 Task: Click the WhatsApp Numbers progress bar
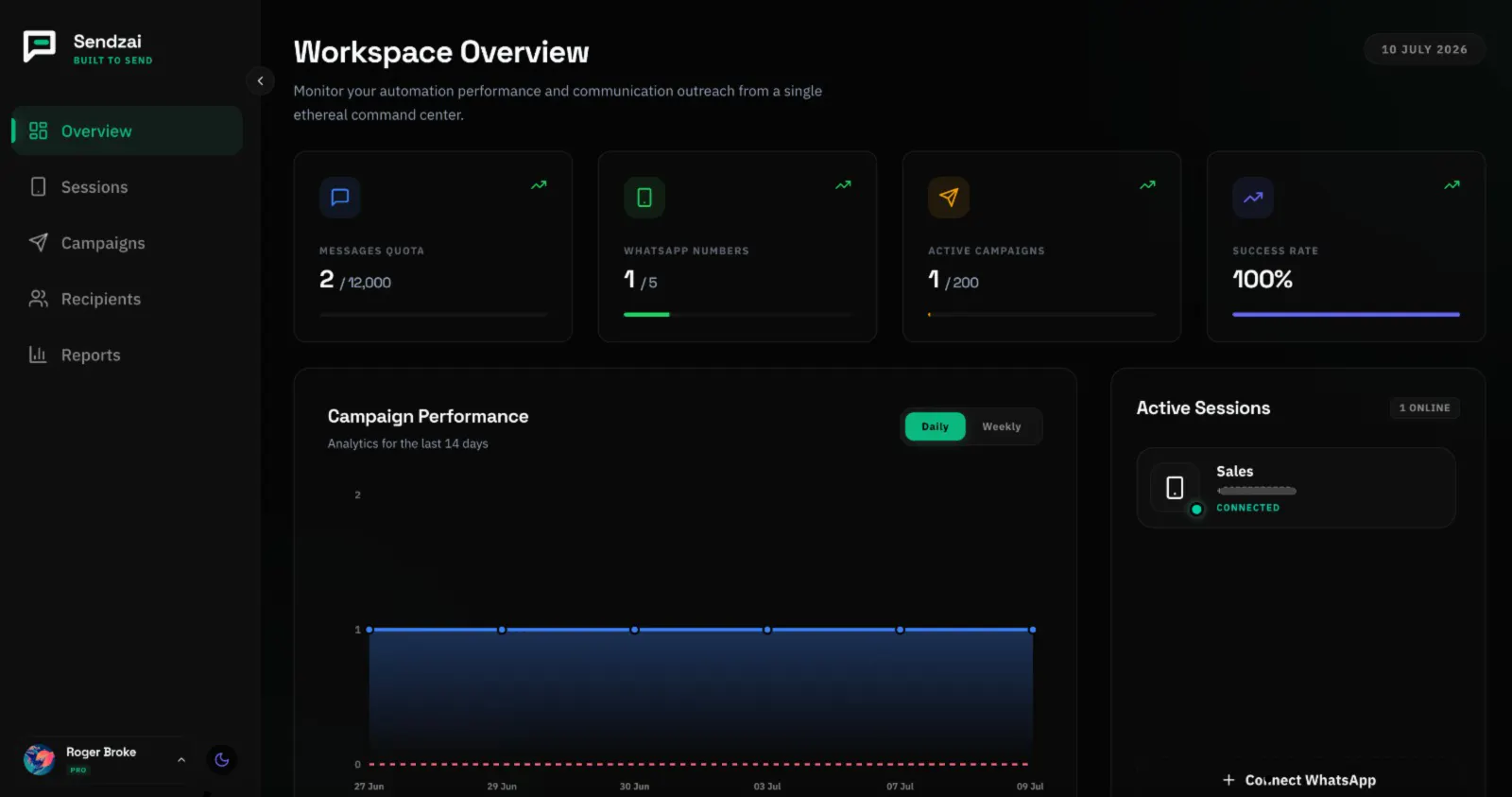737,314
